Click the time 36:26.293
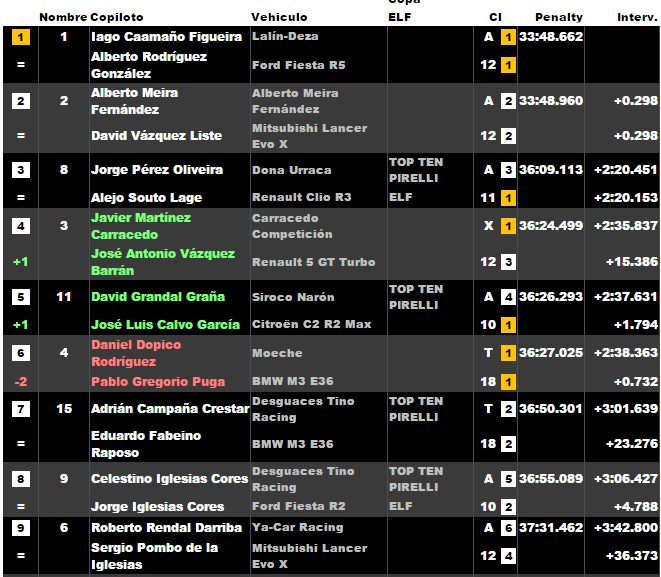This screenshot has width=661, height=577. click(x=551, y=297)
